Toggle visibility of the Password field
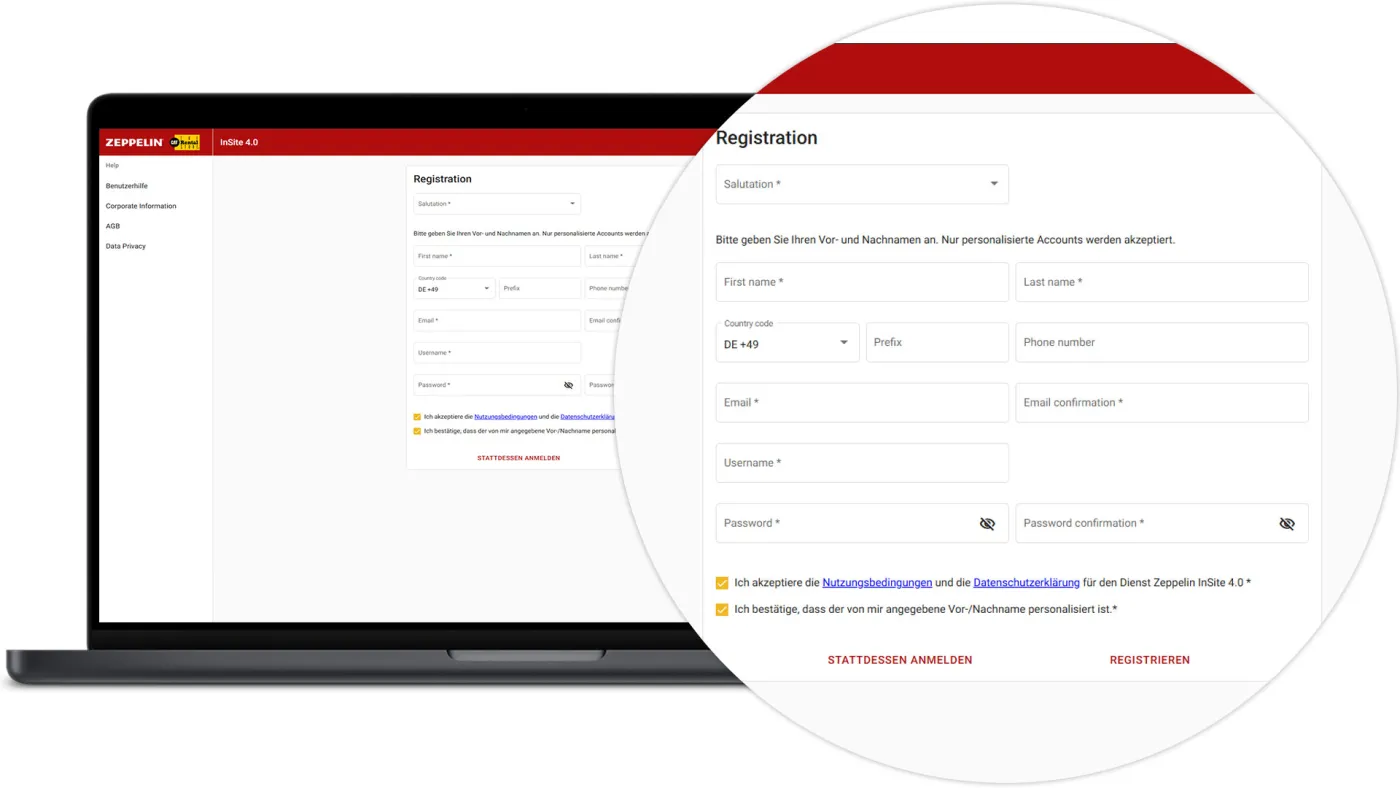 [x=987, y=522]
